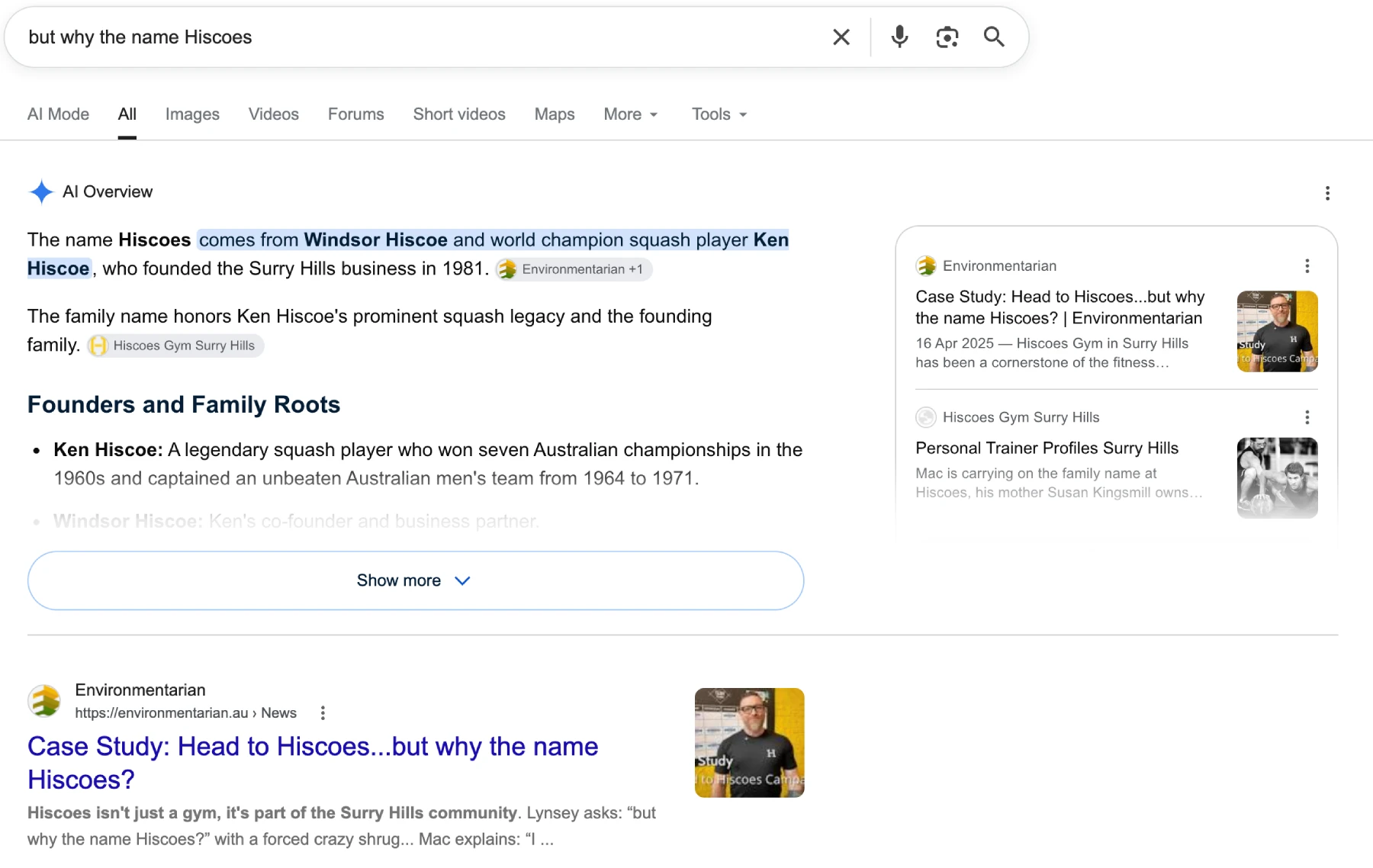Open three-dot menu beside environmentarian.au result URL
Viewport: 1373px width, 868px height.
[323, 712]
